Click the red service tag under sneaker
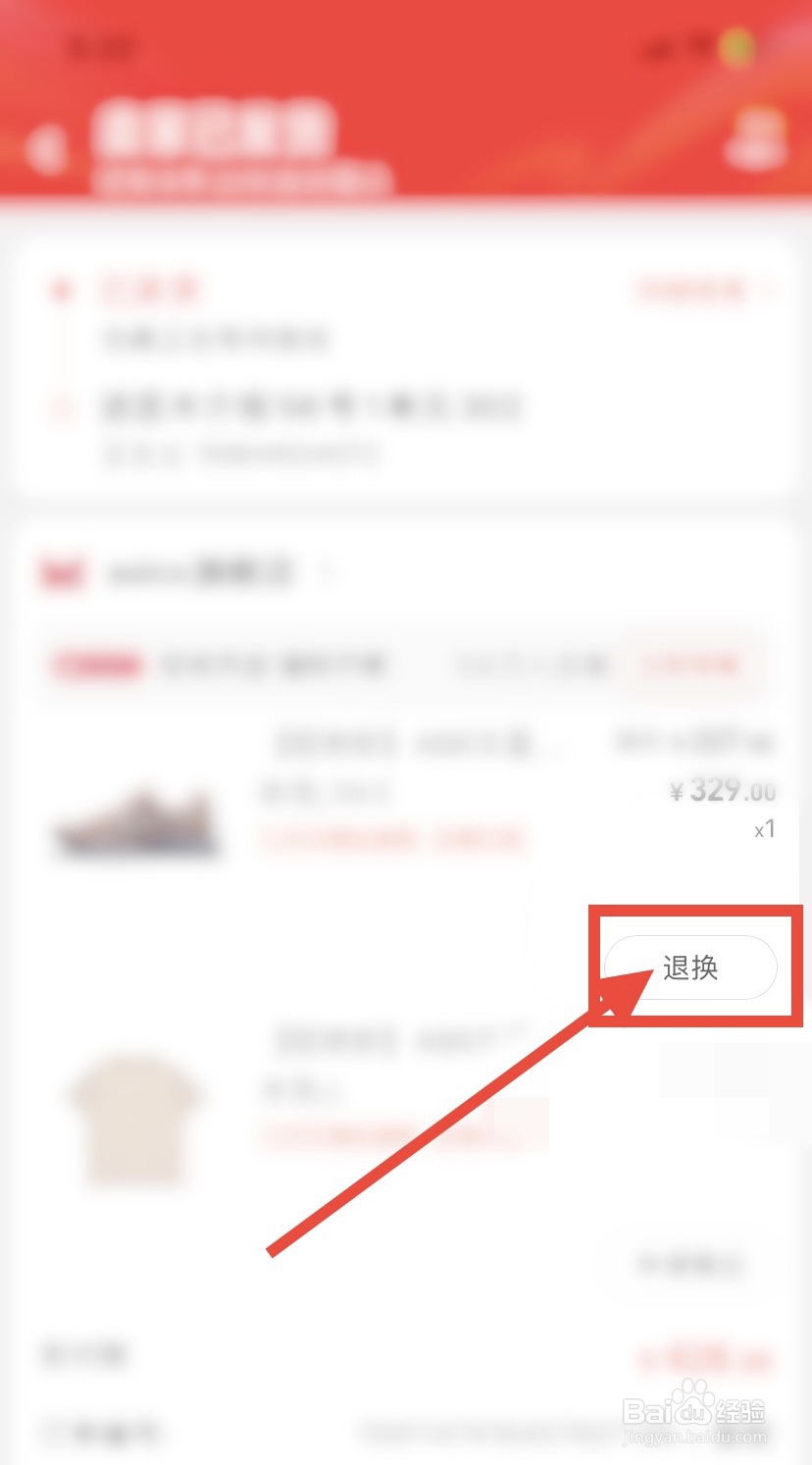Image resolution: width=812 pixels, height=1465 pixels. click(x=392, y=840)
